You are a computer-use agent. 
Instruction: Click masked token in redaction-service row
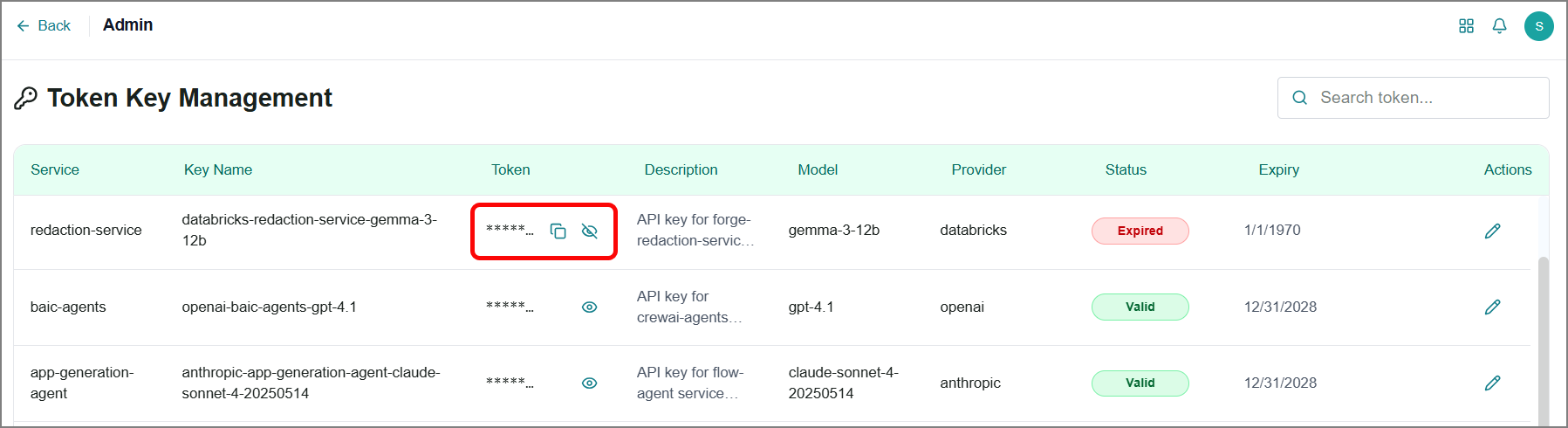tap(510, 230)
